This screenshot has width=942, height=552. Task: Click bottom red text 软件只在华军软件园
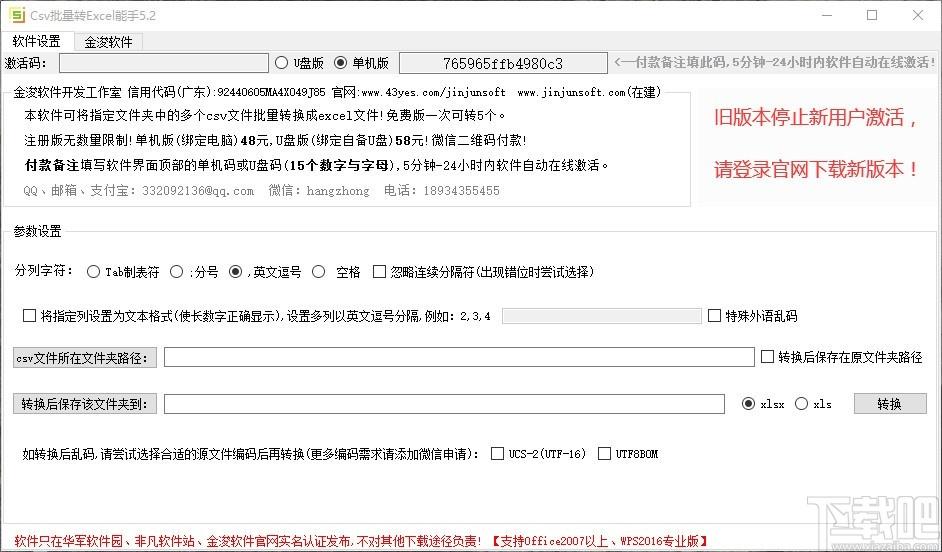pos(248,541)
